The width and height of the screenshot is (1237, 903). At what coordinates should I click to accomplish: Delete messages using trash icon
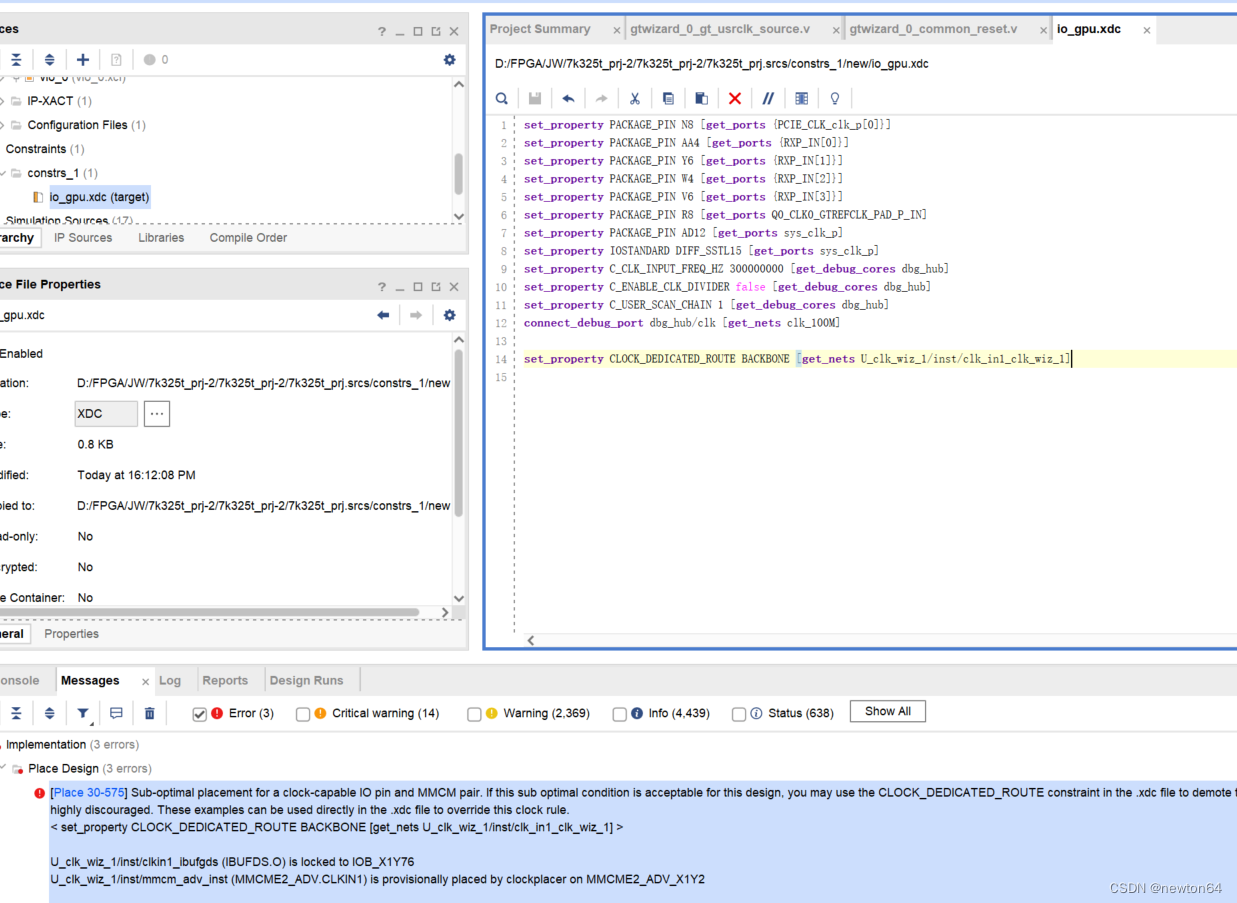pos(149,711)
